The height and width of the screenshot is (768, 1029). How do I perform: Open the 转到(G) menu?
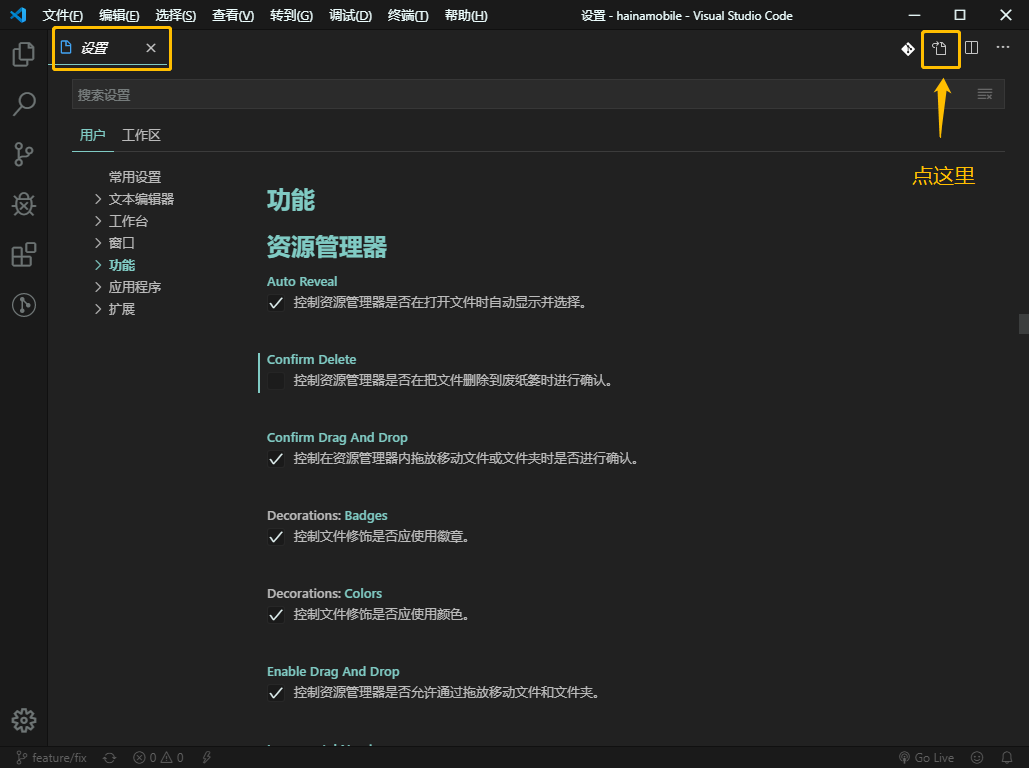[x=291, y=15]
